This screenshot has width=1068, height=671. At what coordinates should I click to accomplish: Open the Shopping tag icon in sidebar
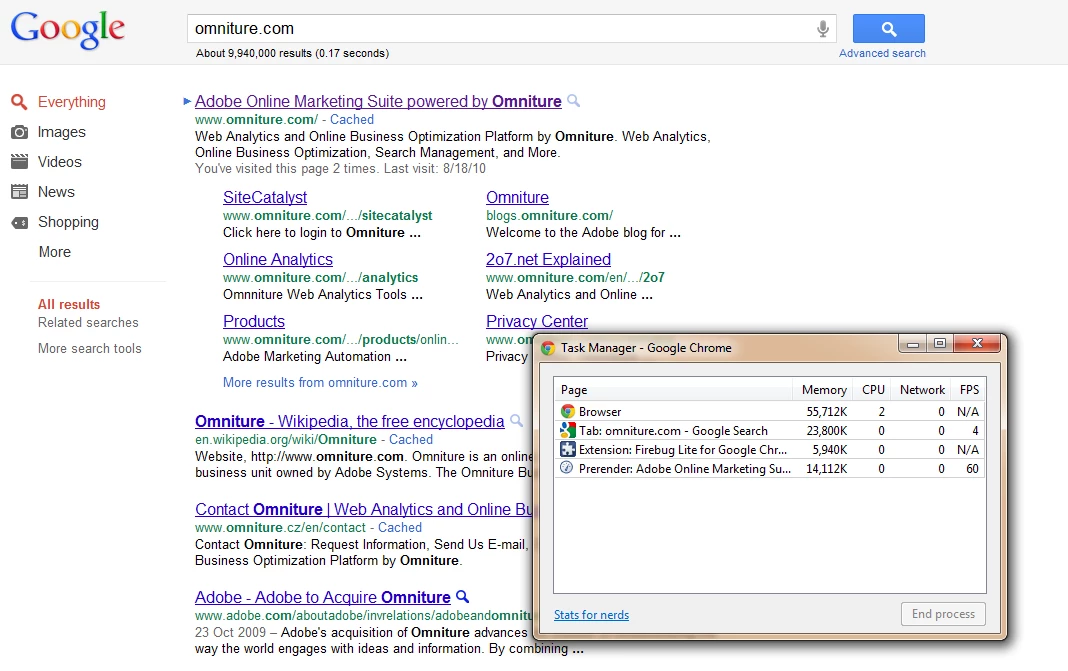(x=20, y=223)
